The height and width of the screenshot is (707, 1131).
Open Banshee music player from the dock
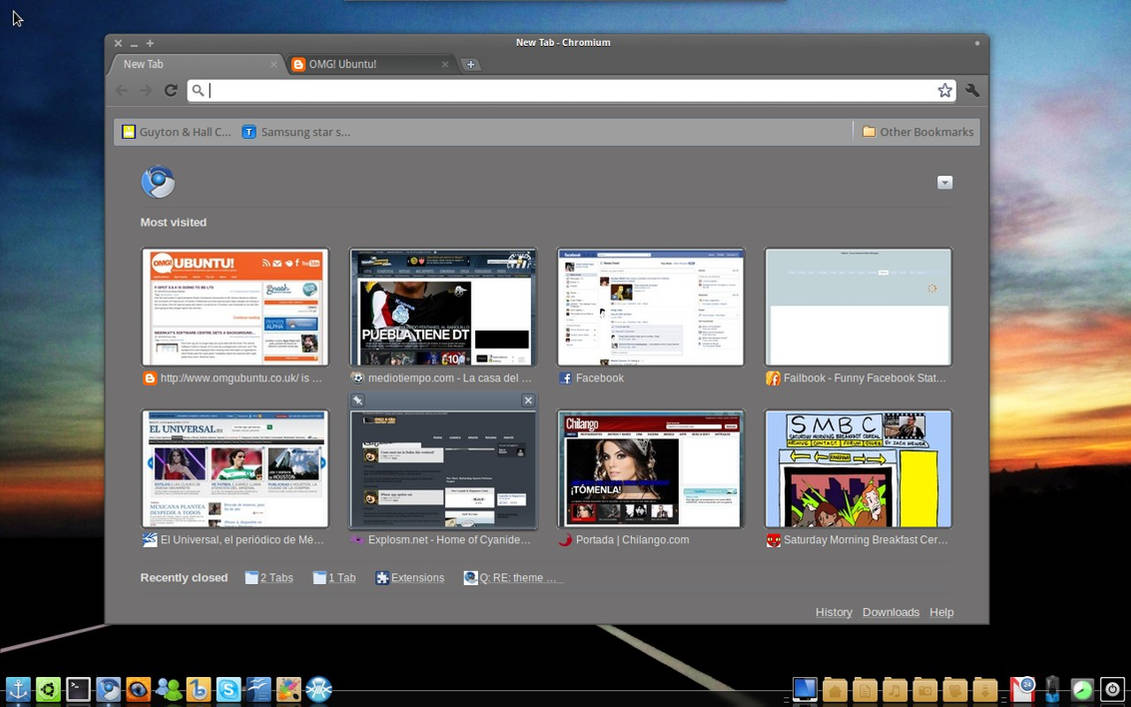tap(198, 689)
